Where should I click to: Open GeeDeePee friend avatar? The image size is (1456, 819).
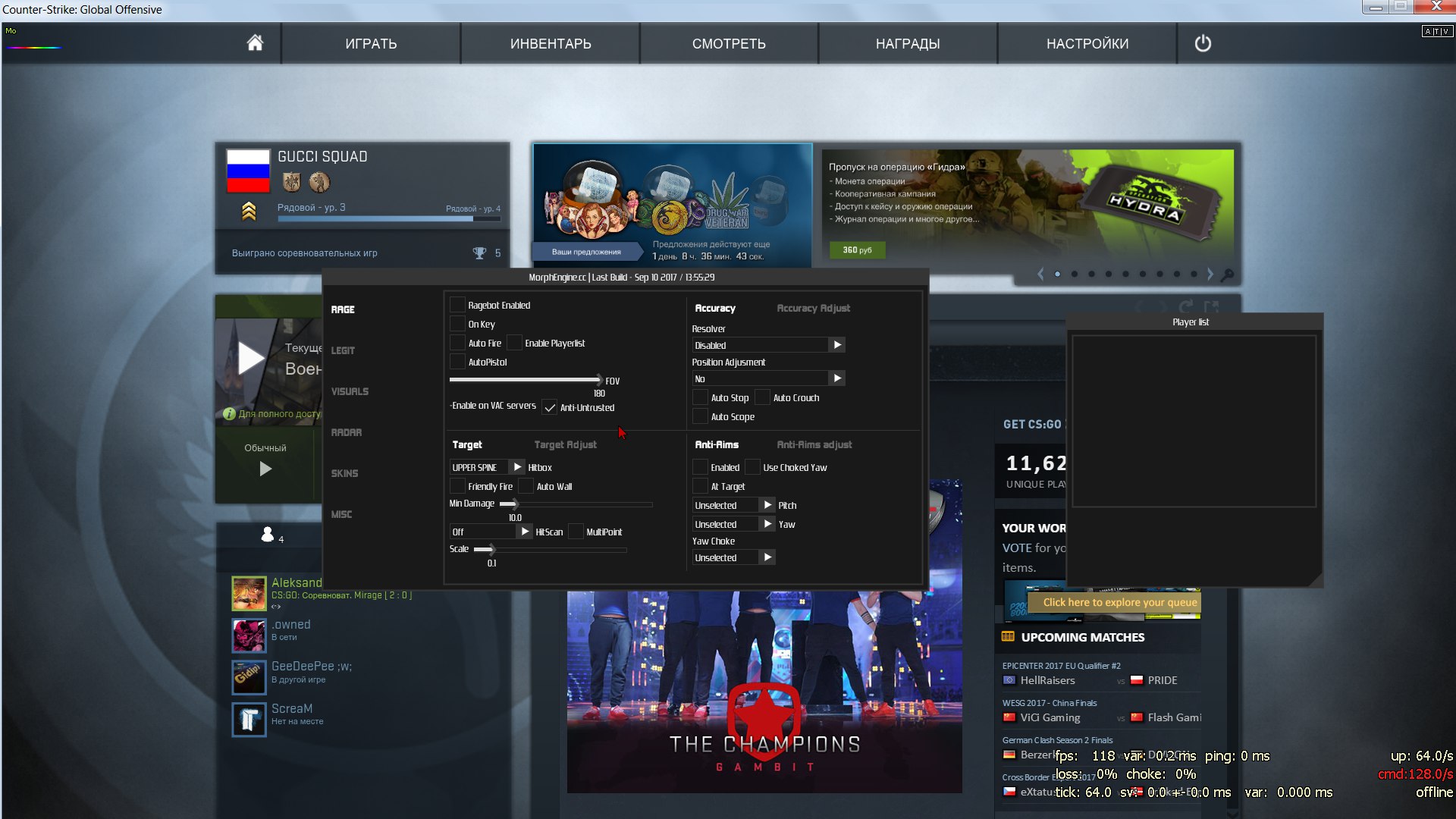click(249, 676)
